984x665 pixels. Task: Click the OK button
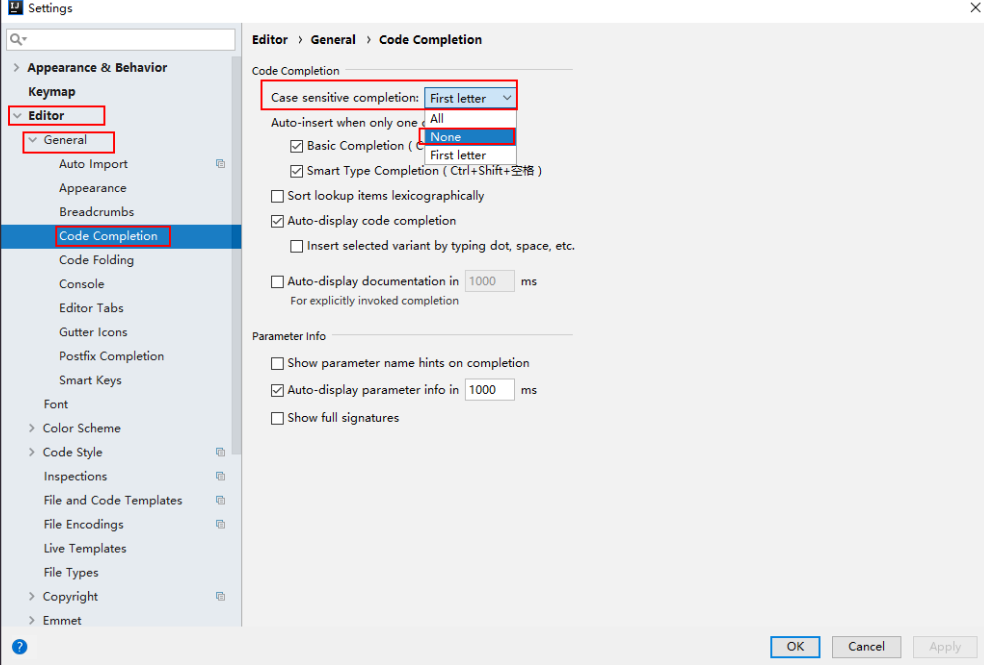795,647
